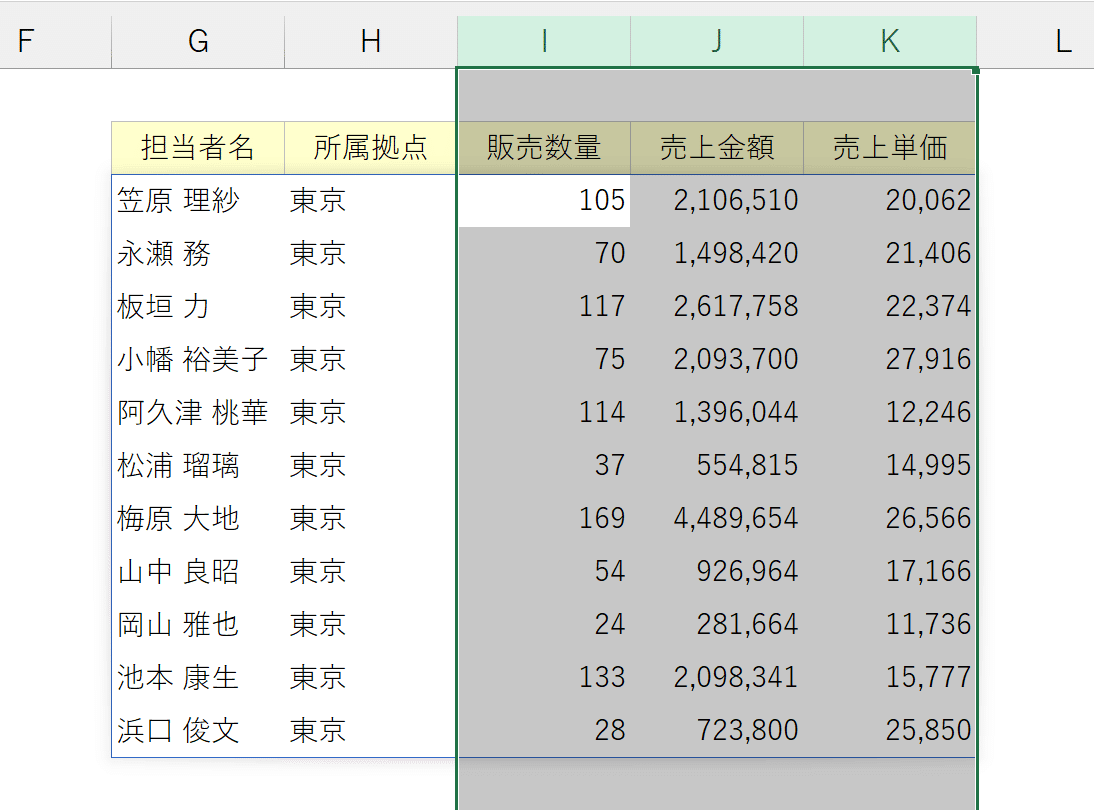1094x810 pixels.
Task: Select sales quantity cell 28
Action: (x=544, y=730)
